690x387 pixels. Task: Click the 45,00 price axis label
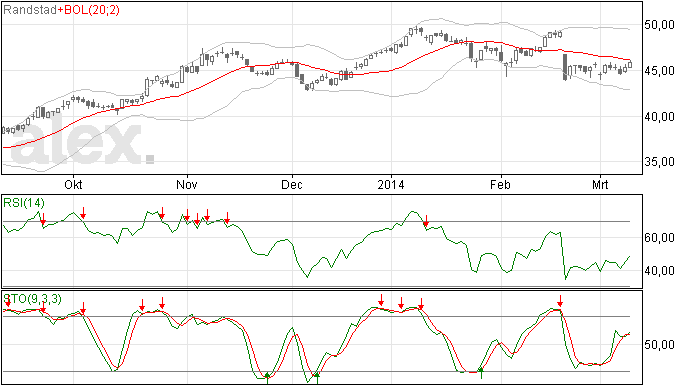tap(659, 70)
